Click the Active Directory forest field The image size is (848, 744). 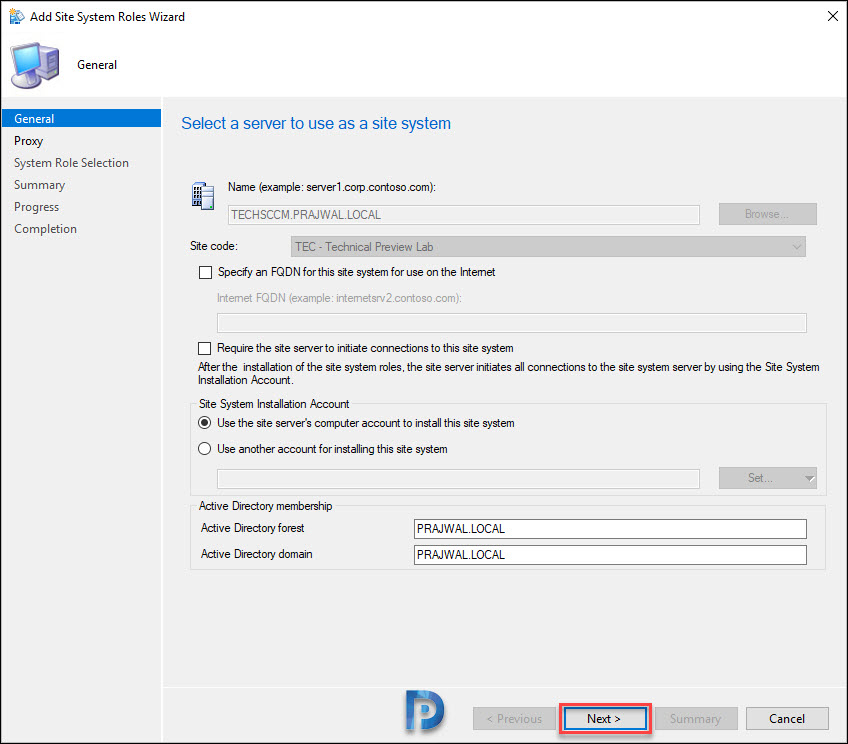pos(610,529)
